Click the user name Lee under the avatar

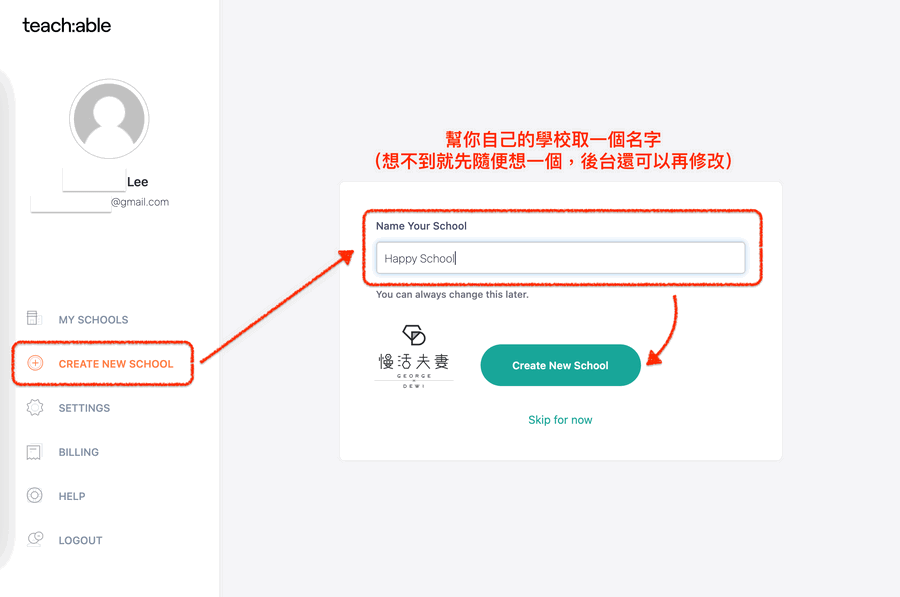137,182
